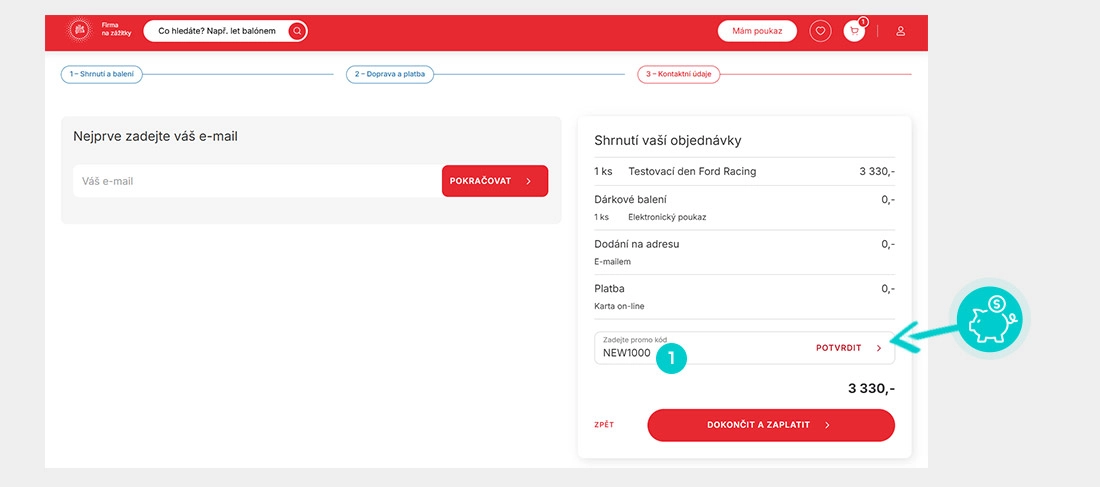This screenshot has height=487, width=1100.
Task: Go to step "2 – Doprava a platba"
Action: pyautogui.click(x=389, y=74)
